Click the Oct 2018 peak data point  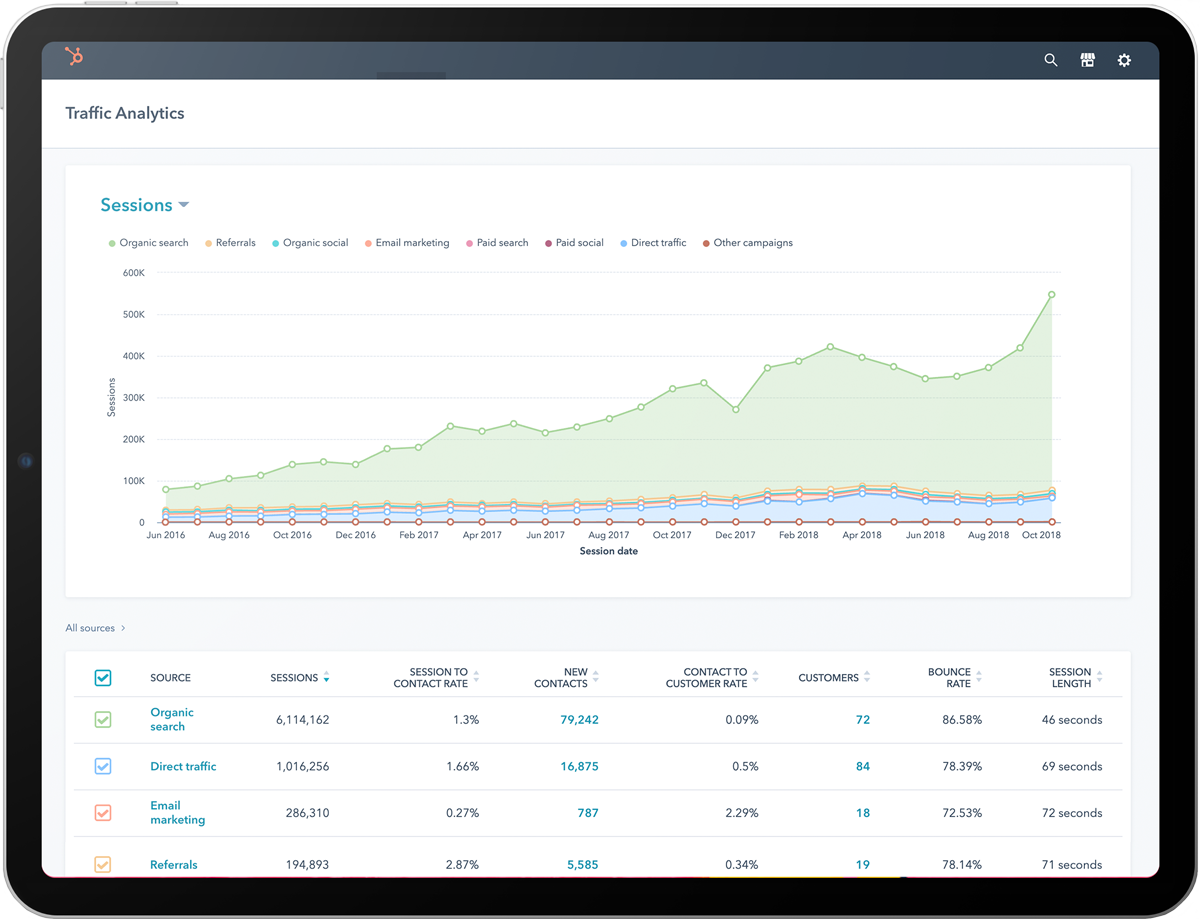click(1051, 295)
